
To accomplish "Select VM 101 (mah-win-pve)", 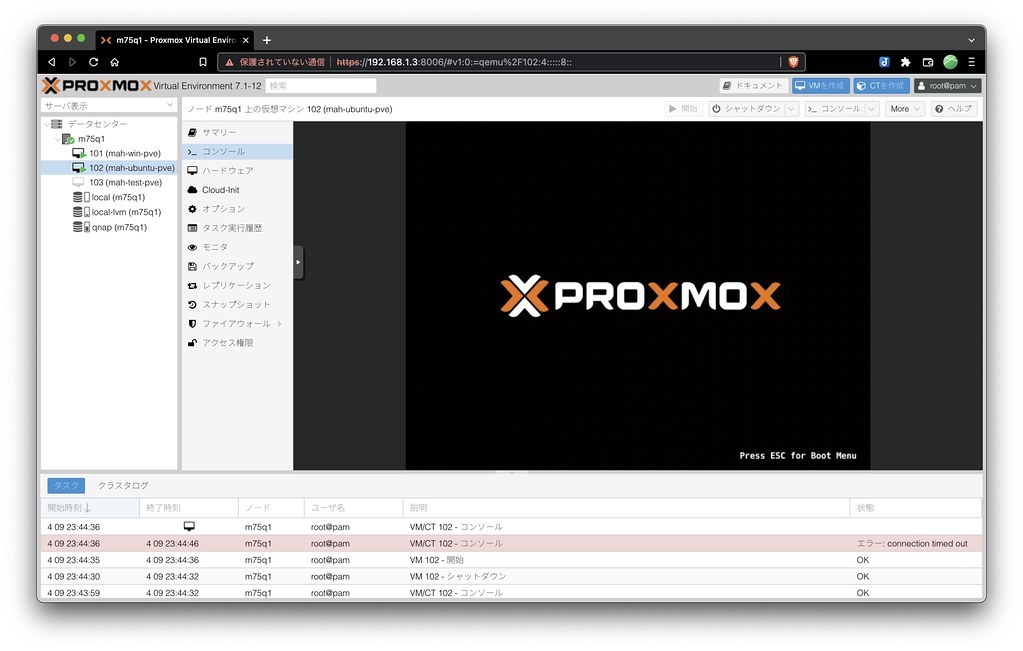I will (125, 153).
